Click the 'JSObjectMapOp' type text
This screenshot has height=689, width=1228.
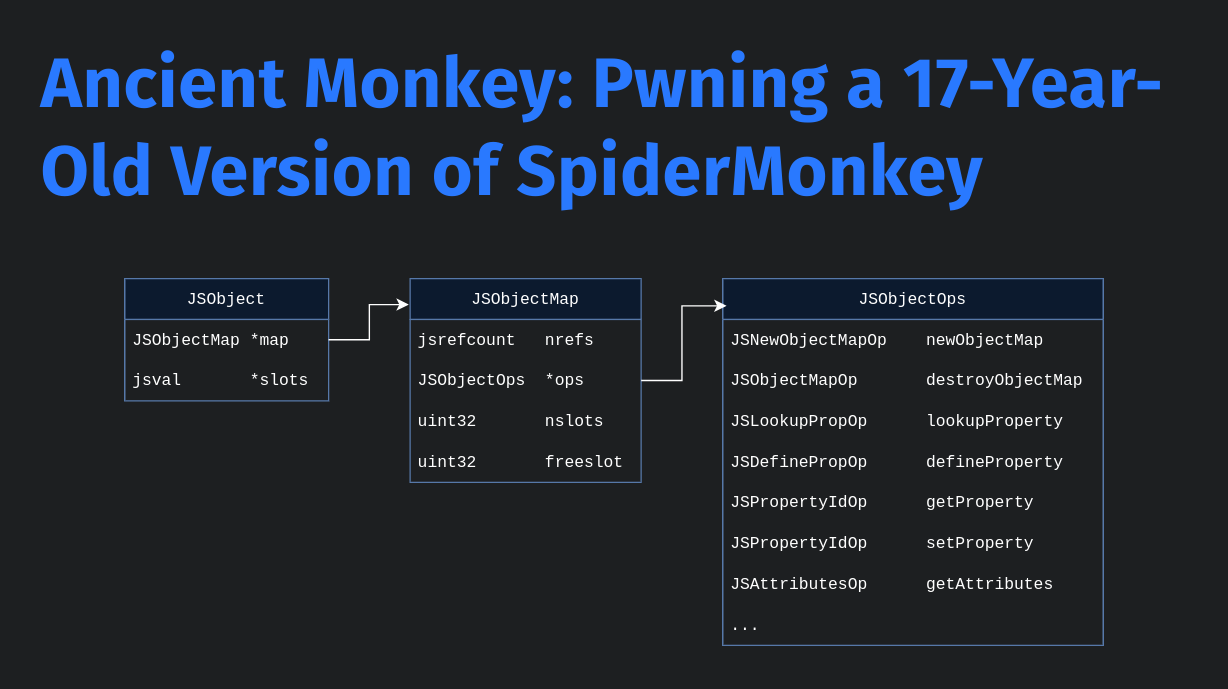(x=793, y=380)
